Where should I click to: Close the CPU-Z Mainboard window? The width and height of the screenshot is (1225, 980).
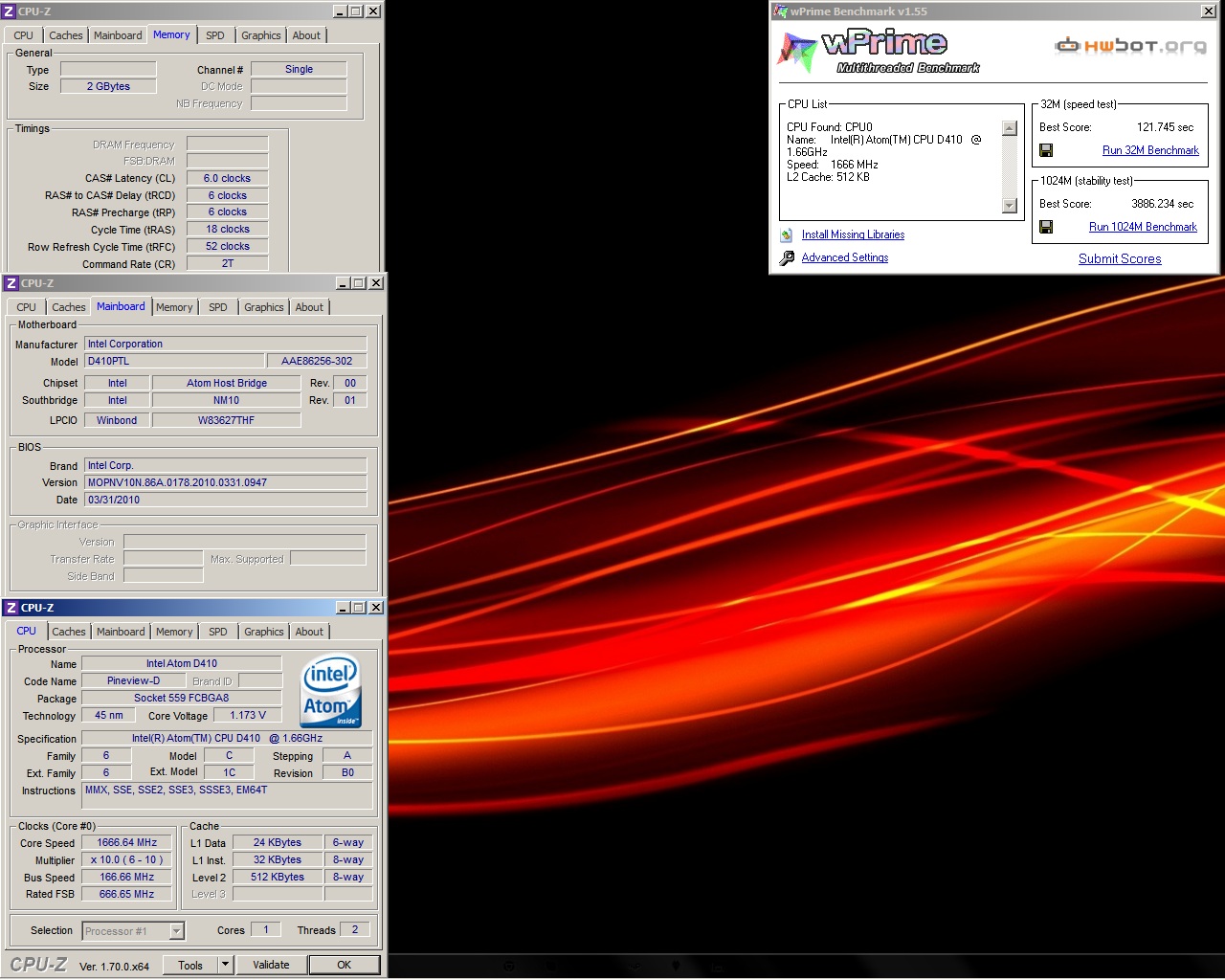(x=376, y=283)
